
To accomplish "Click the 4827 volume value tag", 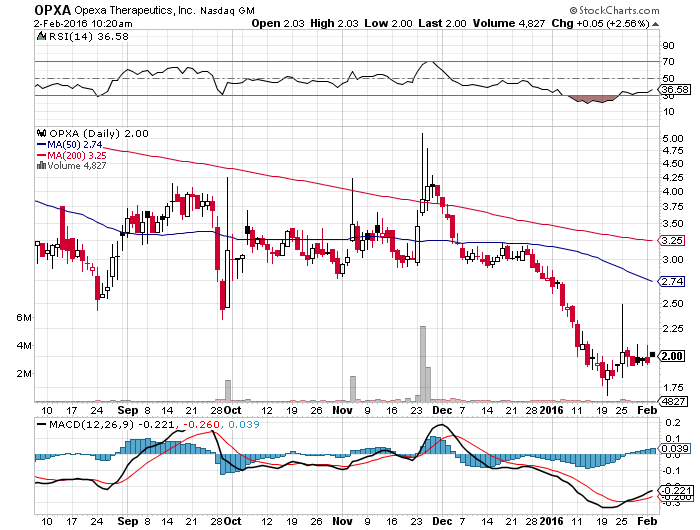I will (672, 401).
